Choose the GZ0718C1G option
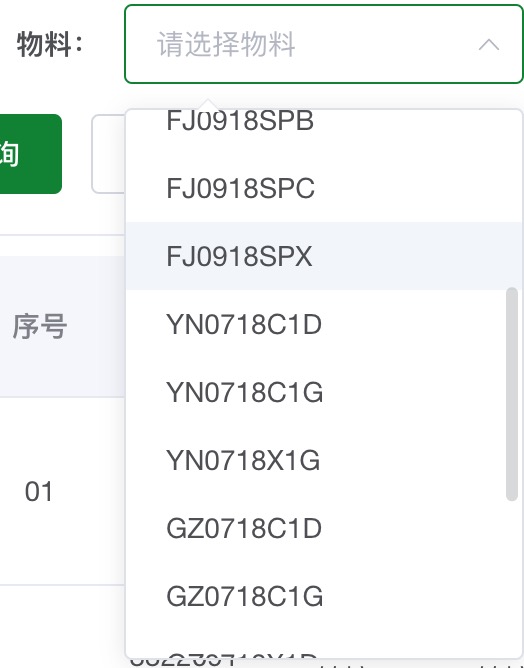 (x=324, y=596)
